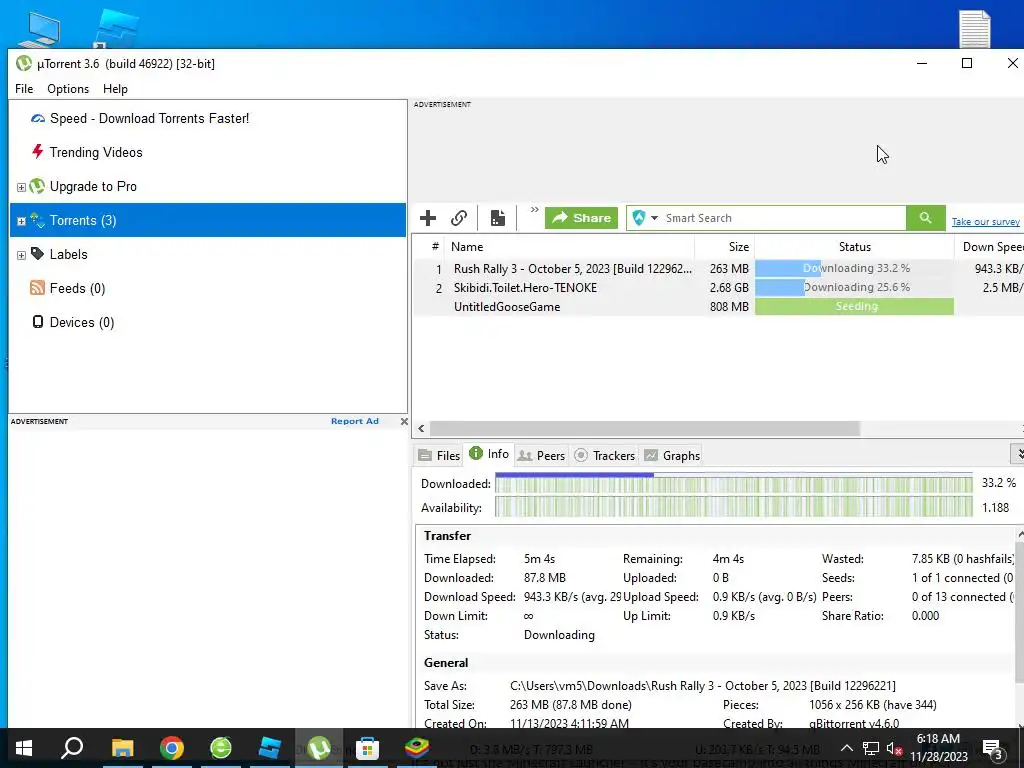Click the torrent list scroll left arrow
This screenshot has height=768, width=1024.
(x=421, y=428)
